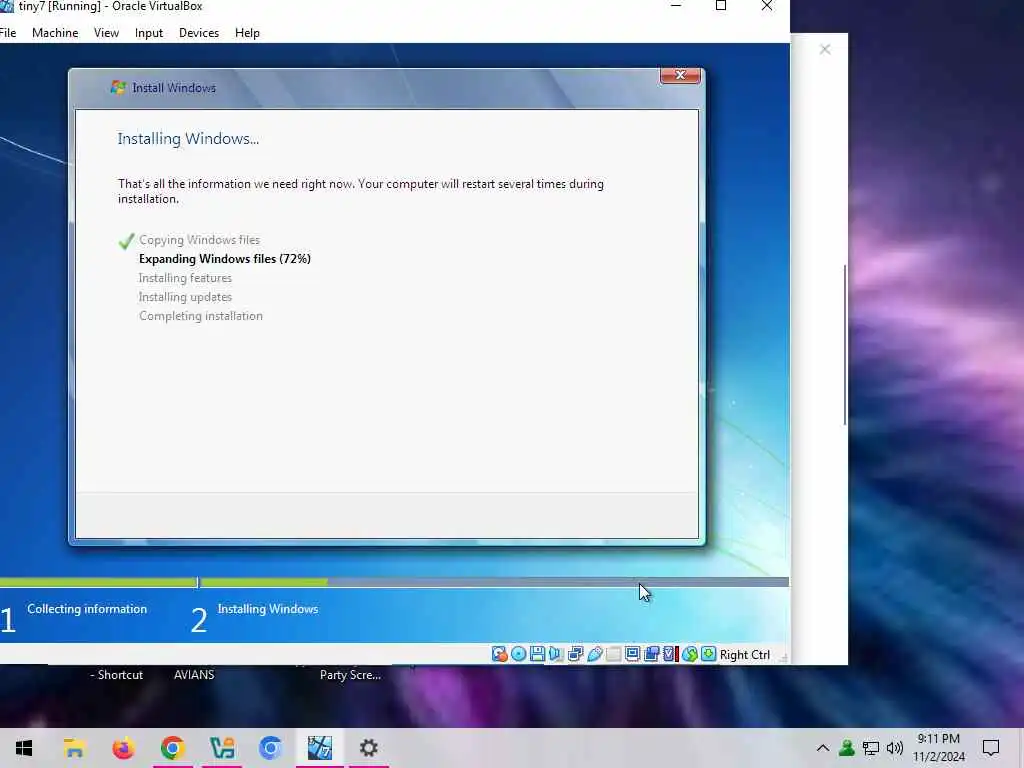Open the Windows Start menu
Viewport: 1024px width, 768px height.
coord(24,748)
